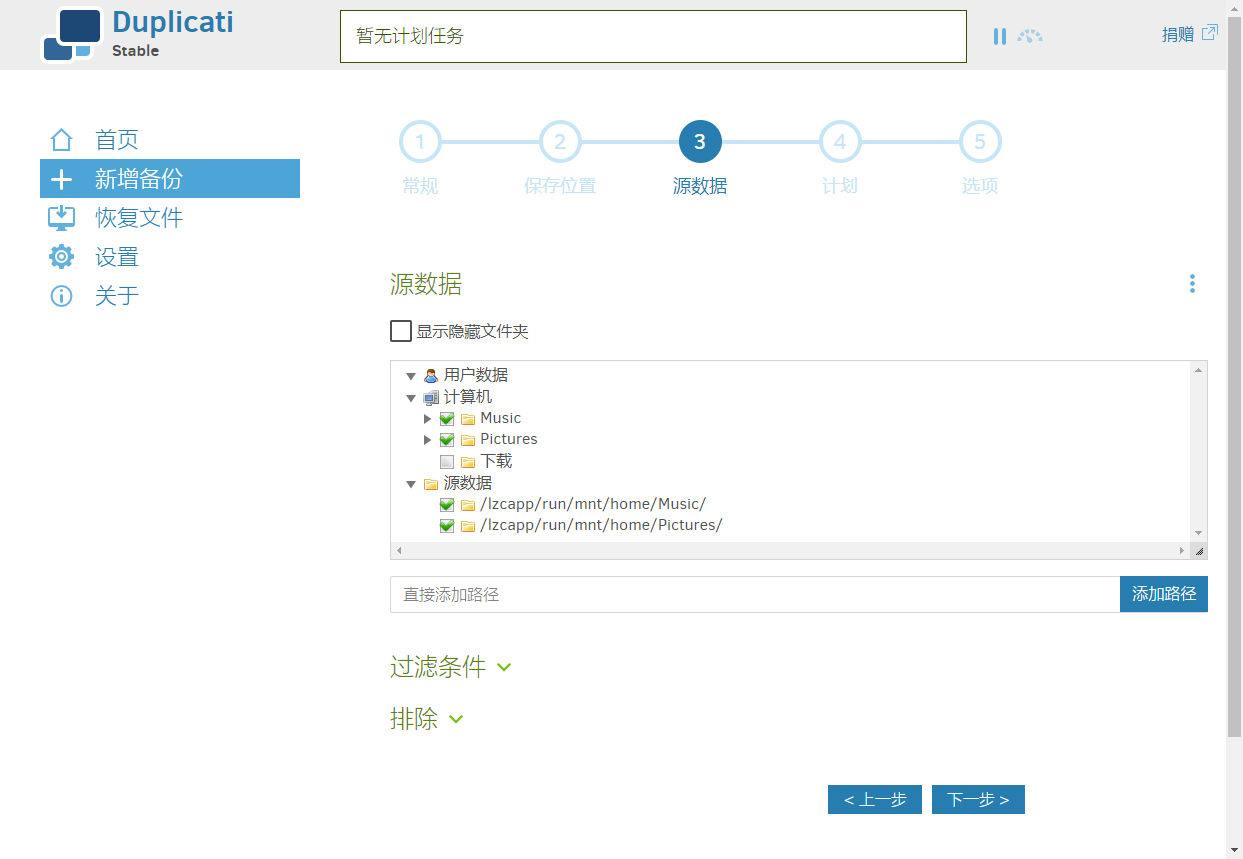Screen dimensions: 1243x859
Task: Select 新增备份 in the sidebar menu
Action: click(170, 179)
